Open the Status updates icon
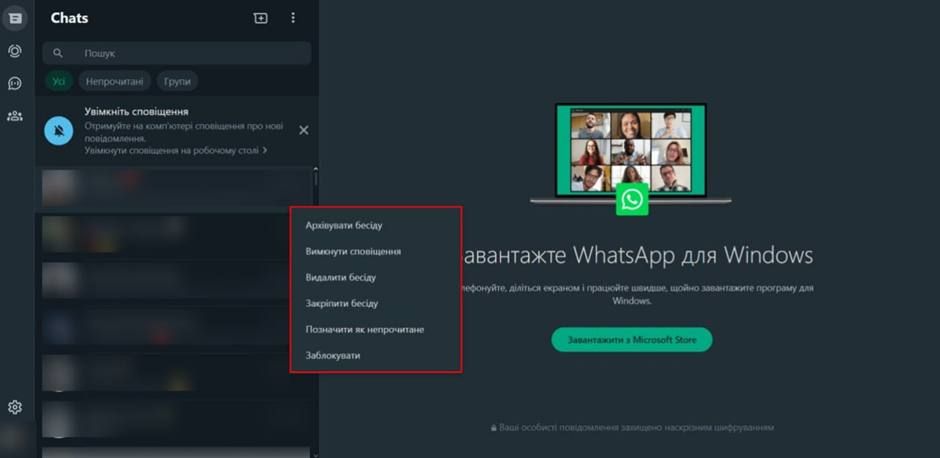The width and height of the screenshot is (940, 458). [x=15, y=51]
